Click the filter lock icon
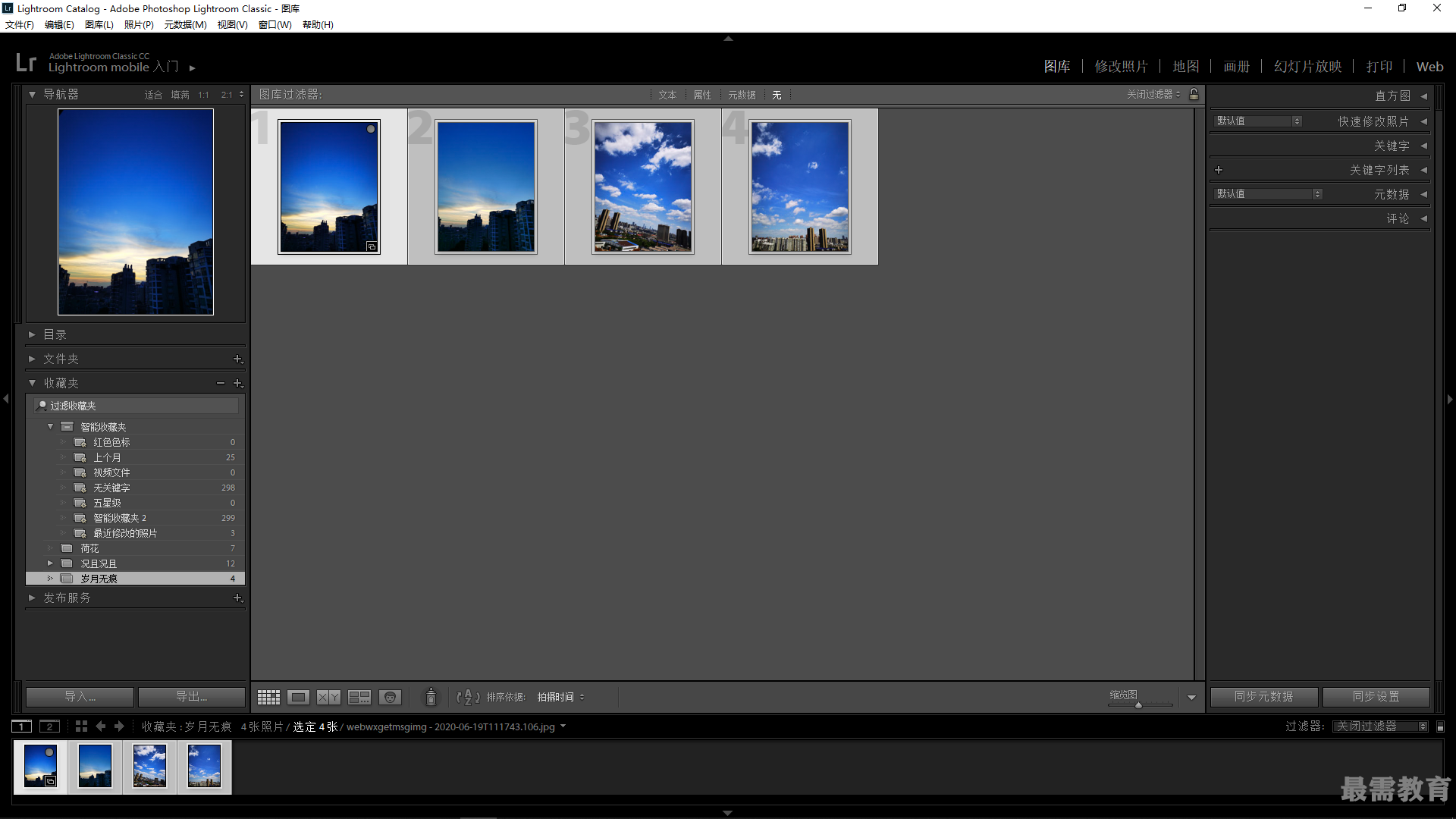The width and height of the screenshot is (1456, 819). tap(1194, 94)
